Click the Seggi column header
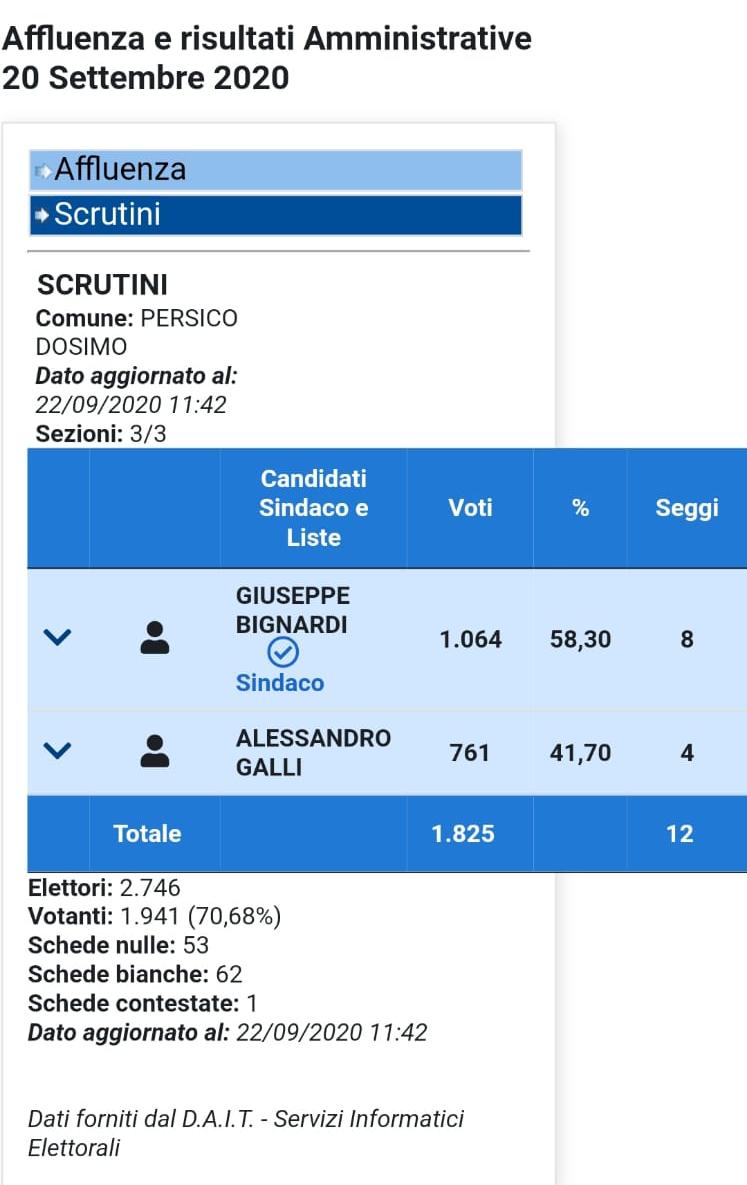The height and width of the screenshot is (1185, 747). click(x=687, y=508)
